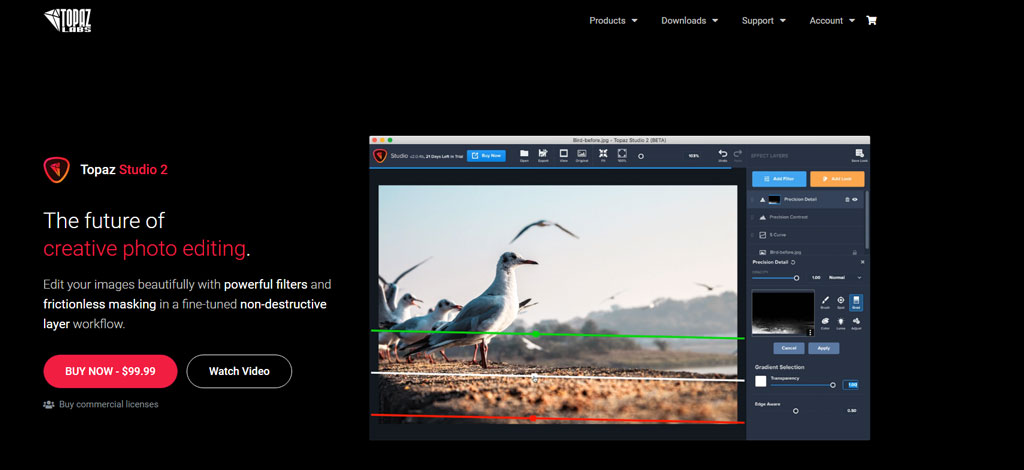Click the Edge Aware slider handle
The width and height of the screenshot is (1024, 470).
coord(795,411)
